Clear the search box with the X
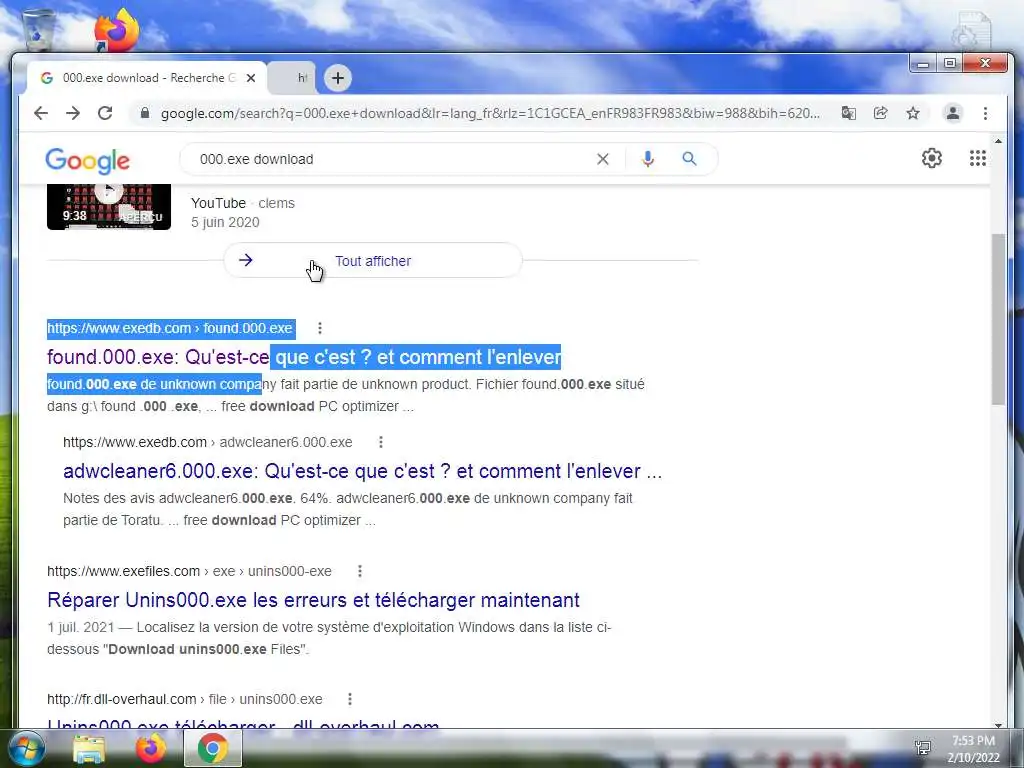The image size is (1024, 768). [x=603, y=159]
